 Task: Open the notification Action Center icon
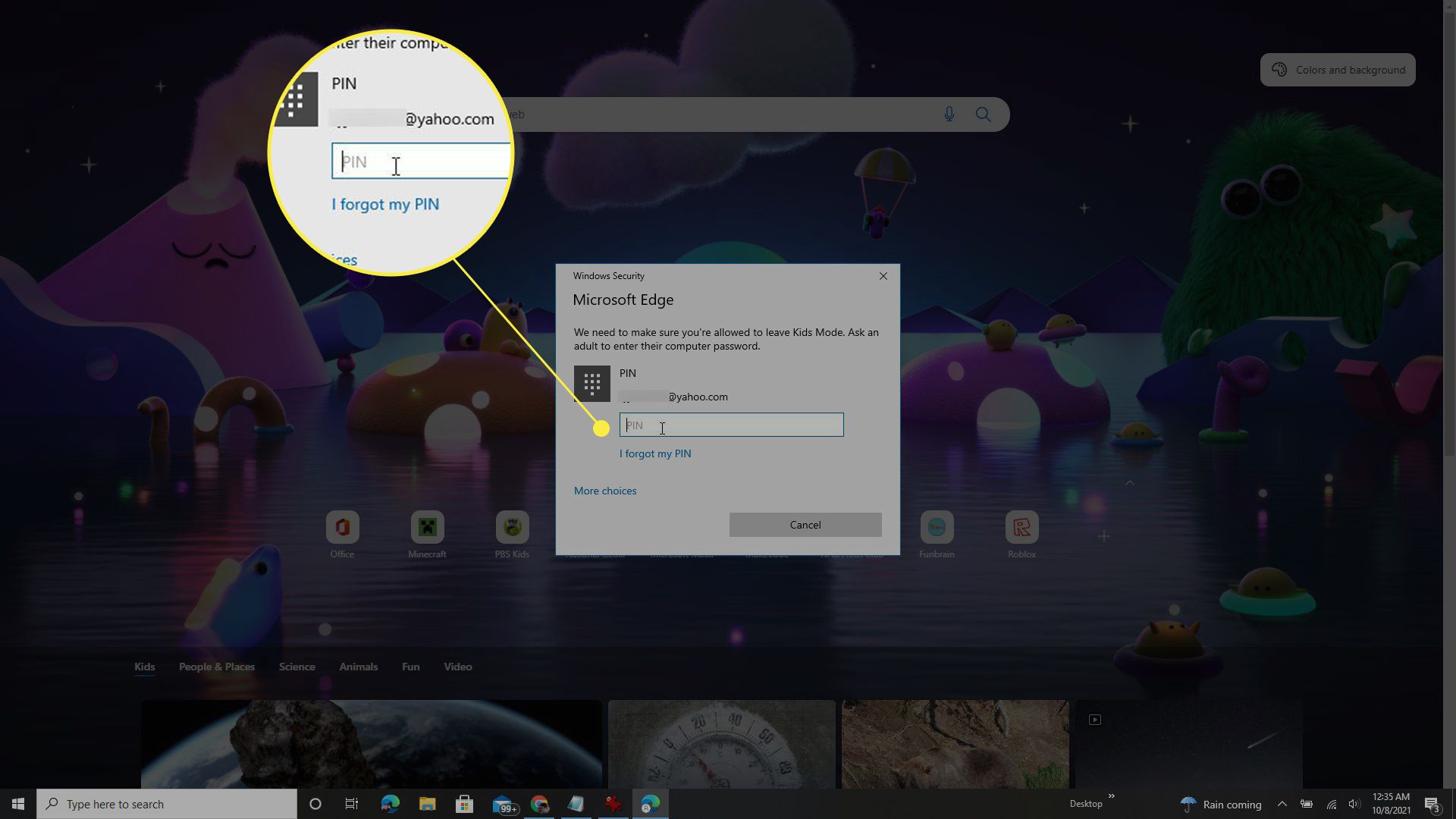1432,805
